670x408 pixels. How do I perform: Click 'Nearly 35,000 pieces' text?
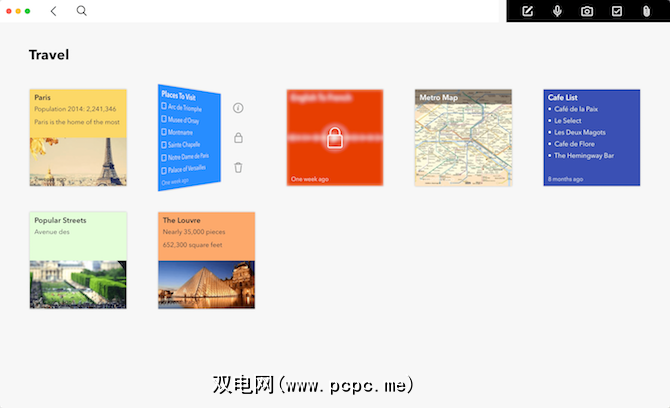tap(194, 232)
